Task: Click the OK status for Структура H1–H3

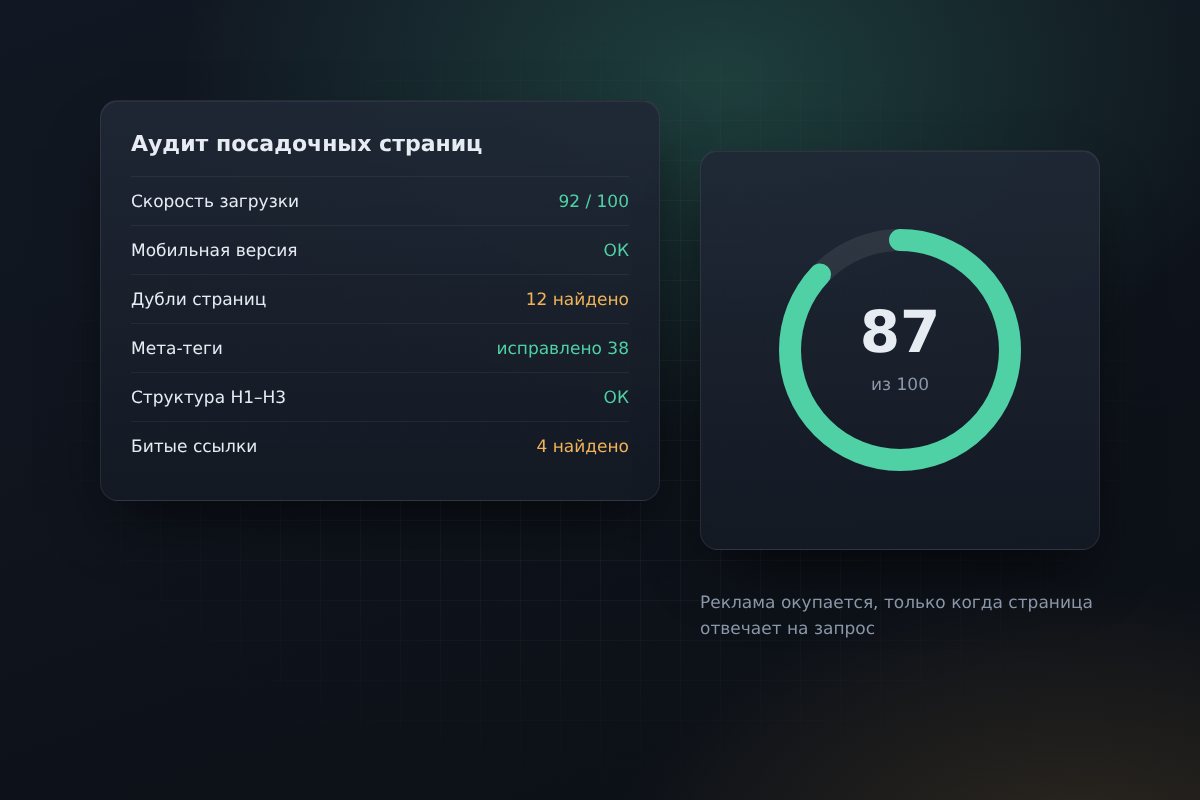Action: point(616,398)
